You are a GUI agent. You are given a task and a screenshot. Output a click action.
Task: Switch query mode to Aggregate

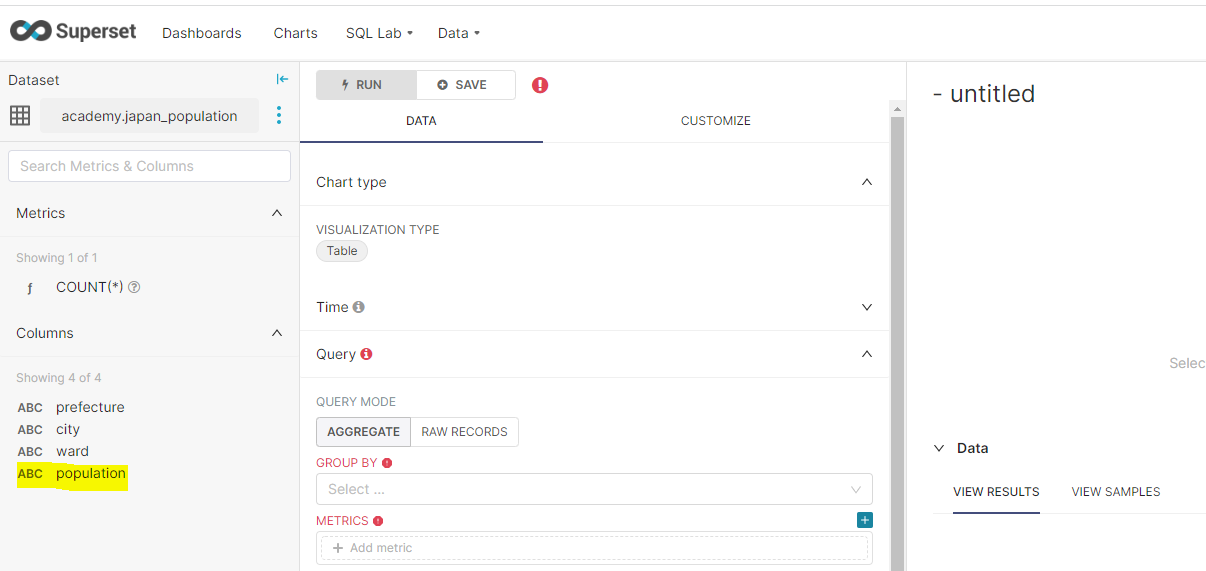tap(363, 432)
